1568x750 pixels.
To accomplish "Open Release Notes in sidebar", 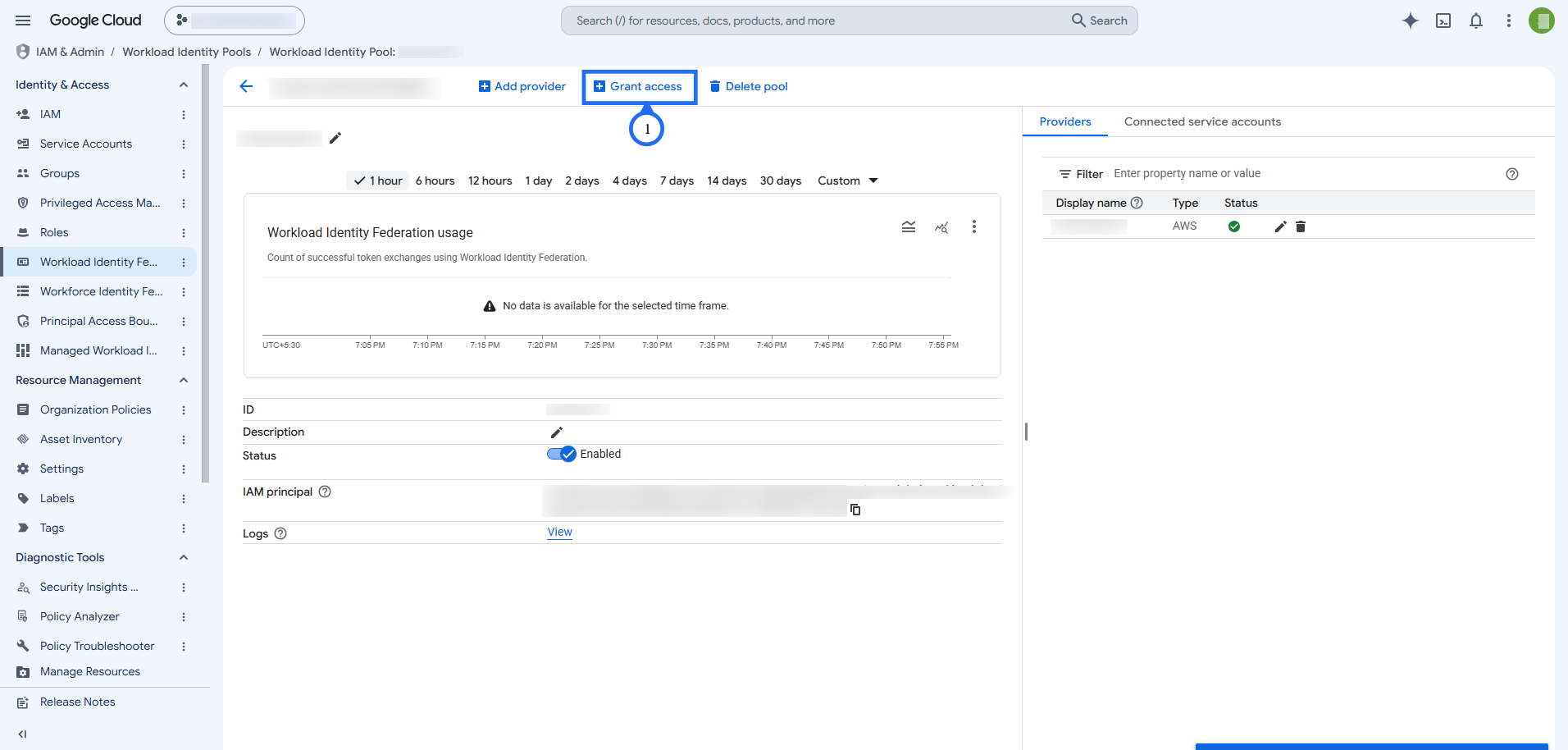I will pos(78,702).
